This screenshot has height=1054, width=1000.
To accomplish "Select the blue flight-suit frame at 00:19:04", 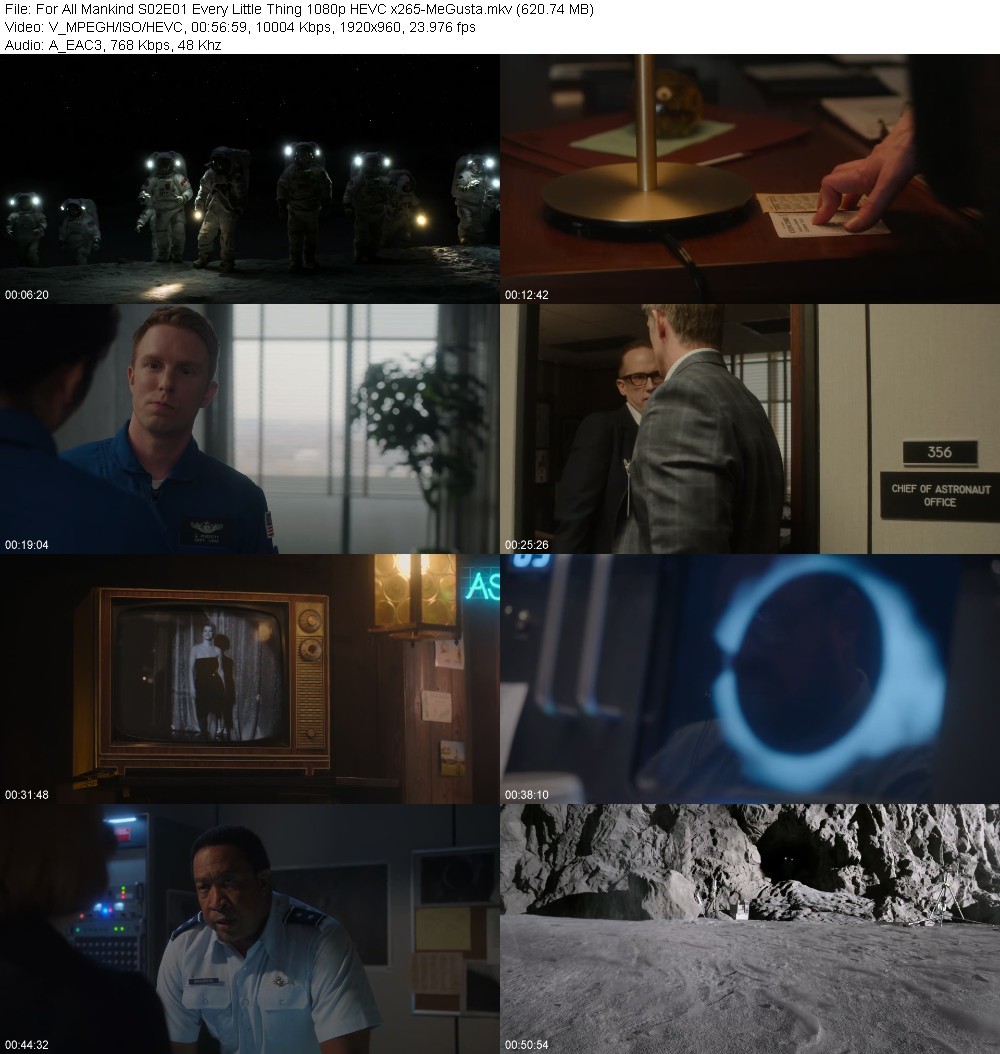I will click(x=249, y=429).
